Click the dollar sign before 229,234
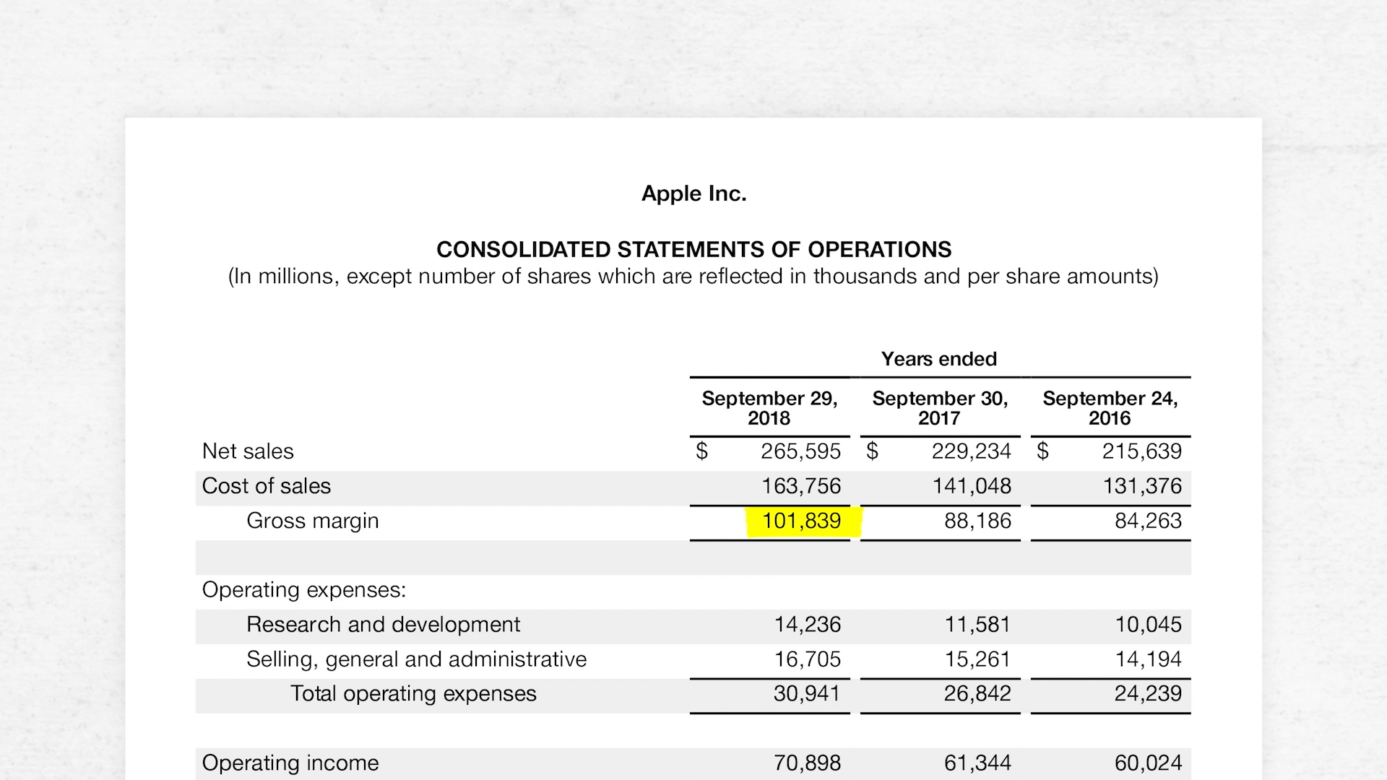This screenshot has width=1387, height=780. click(873, 452)
